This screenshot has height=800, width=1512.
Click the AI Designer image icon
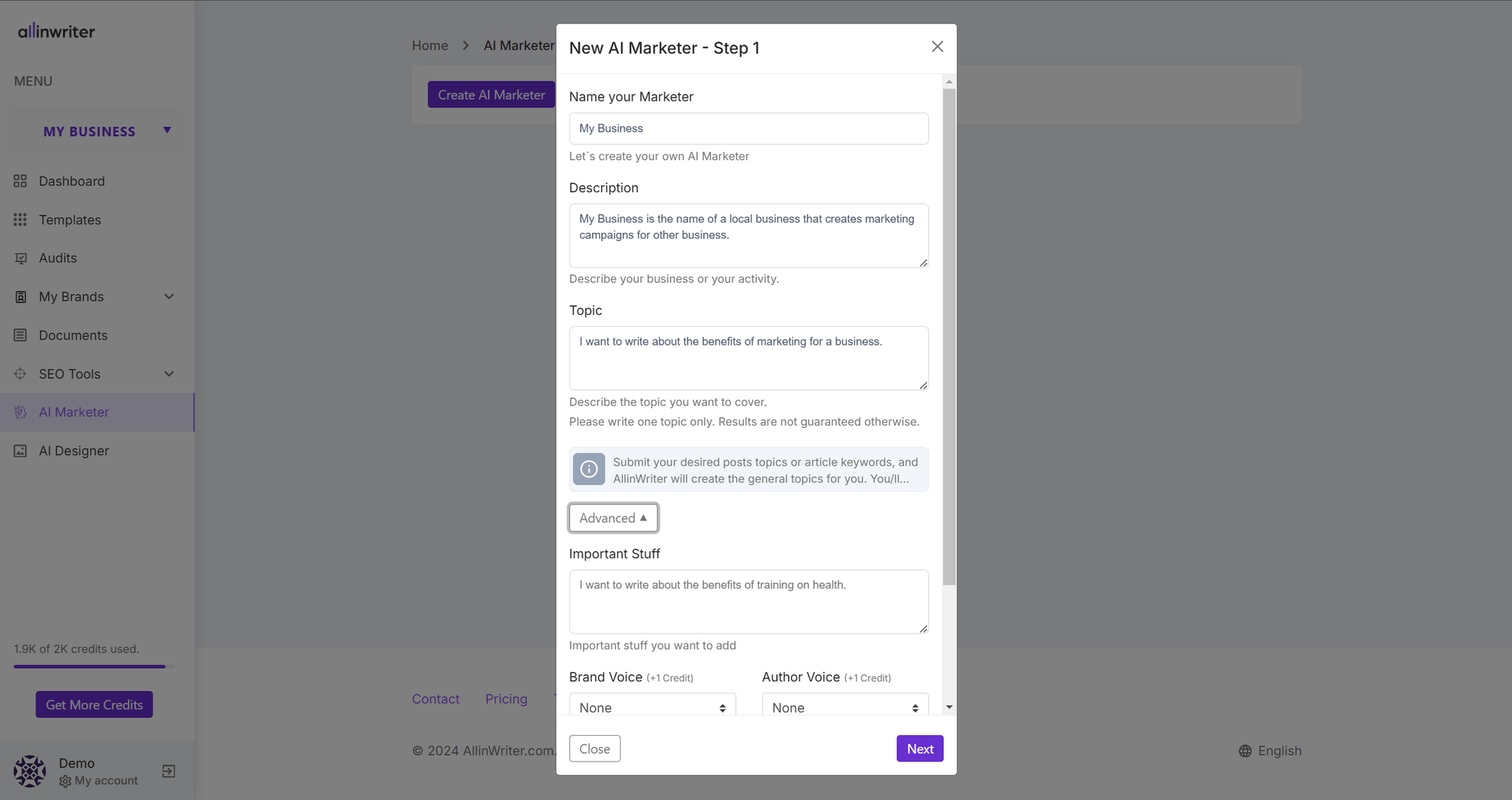point(20,451)
